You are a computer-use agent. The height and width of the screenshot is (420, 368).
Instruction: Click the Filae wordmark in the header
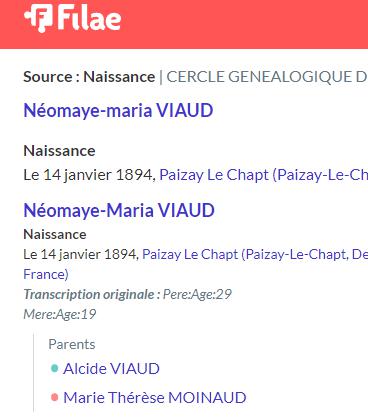click(x=89, y=18)
